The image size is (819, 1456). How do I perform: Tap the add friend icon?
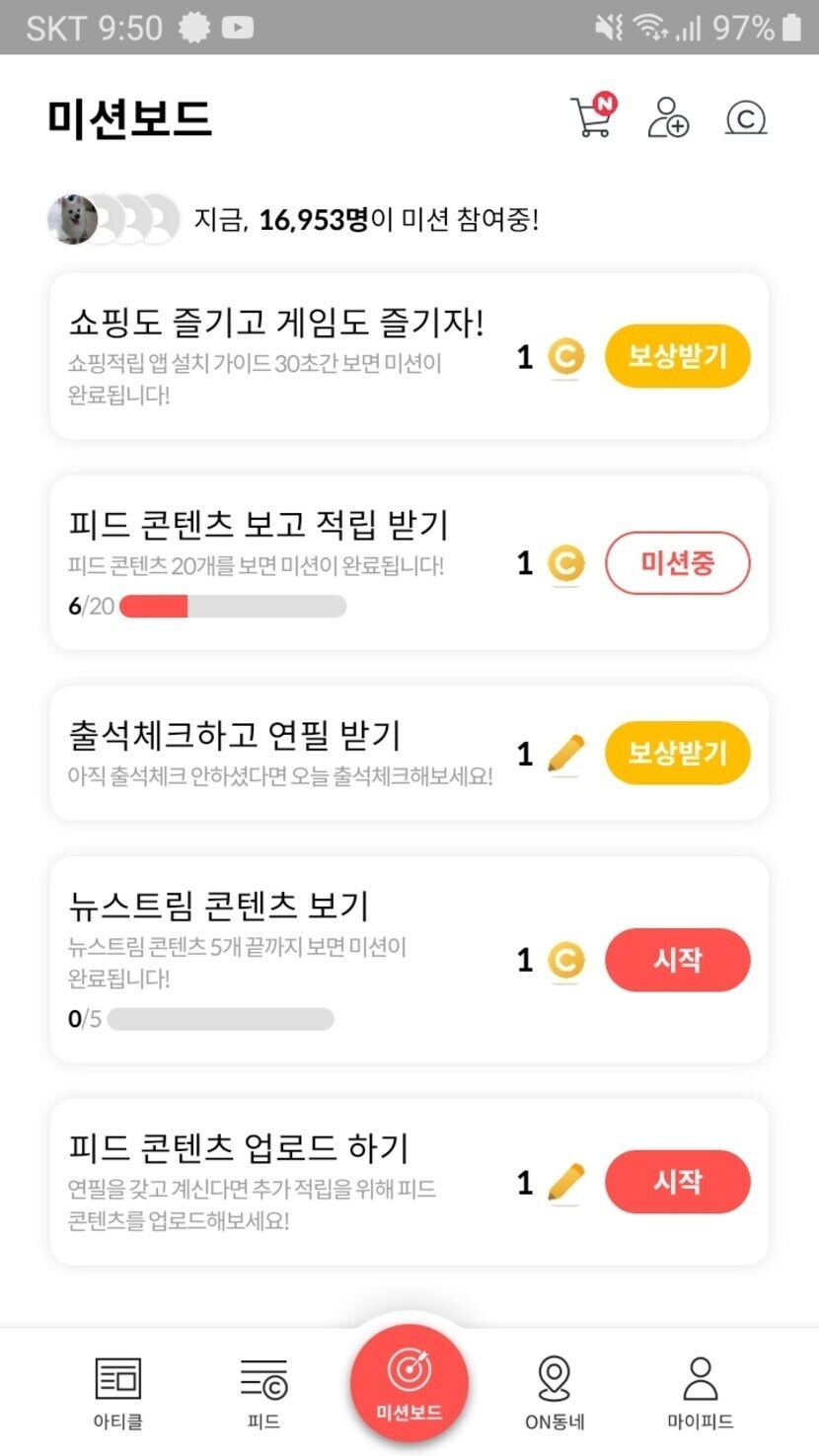coord(668,118)
